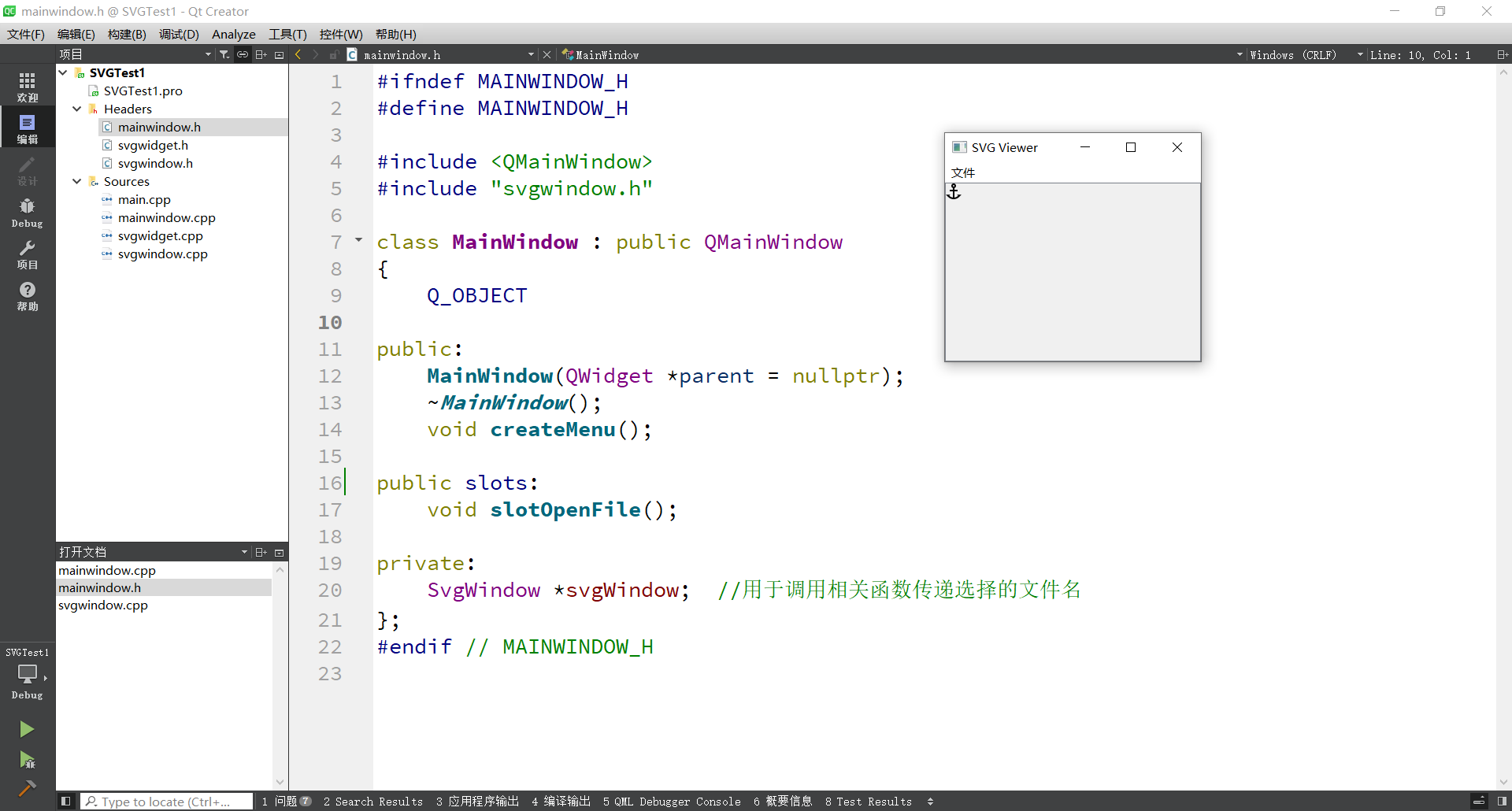Open the Debug mode in the sidebar
The image size is (1512, 811).
(28, 213)
